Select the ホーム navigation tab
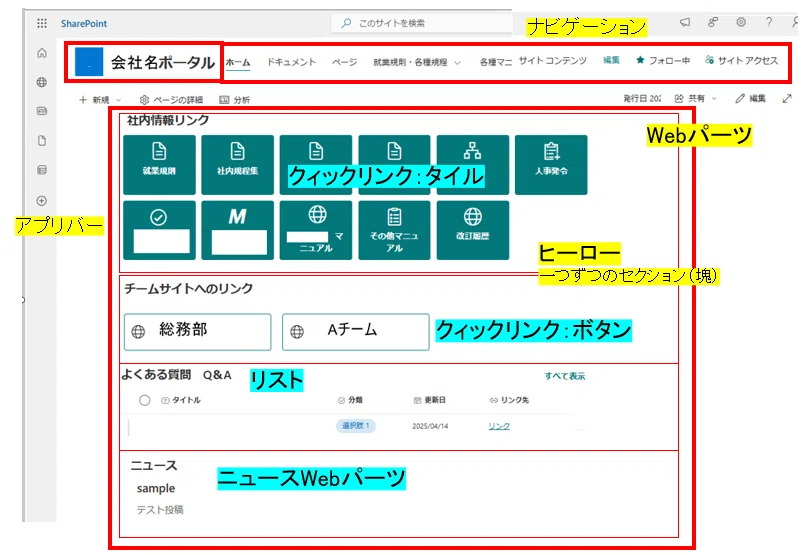The image size is (805, 555). 238,62
